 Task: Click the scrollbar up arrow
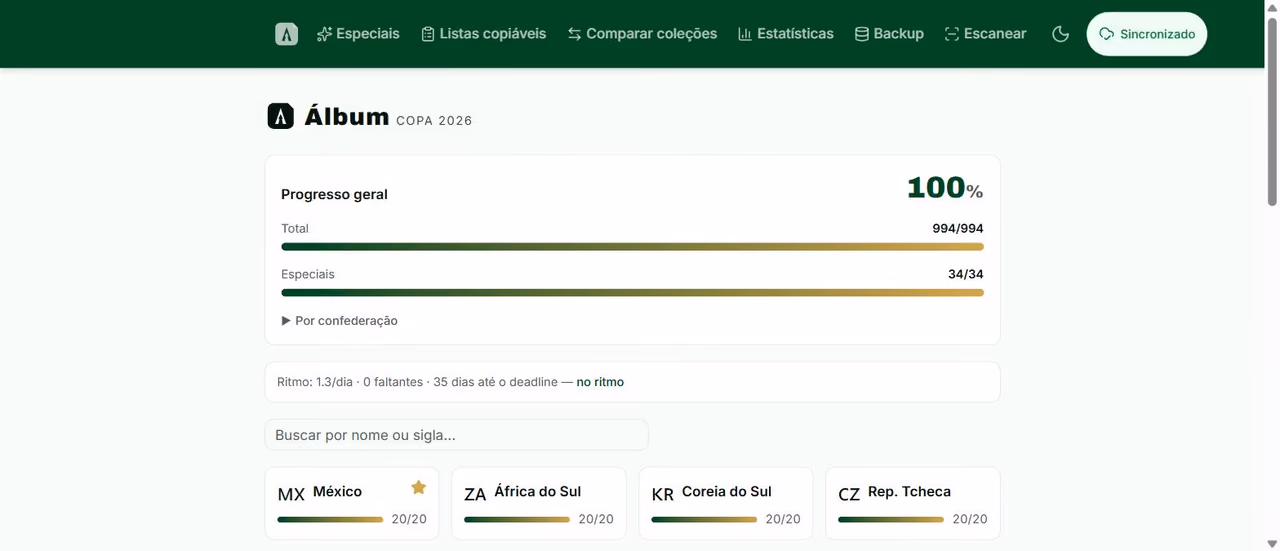1272,8
